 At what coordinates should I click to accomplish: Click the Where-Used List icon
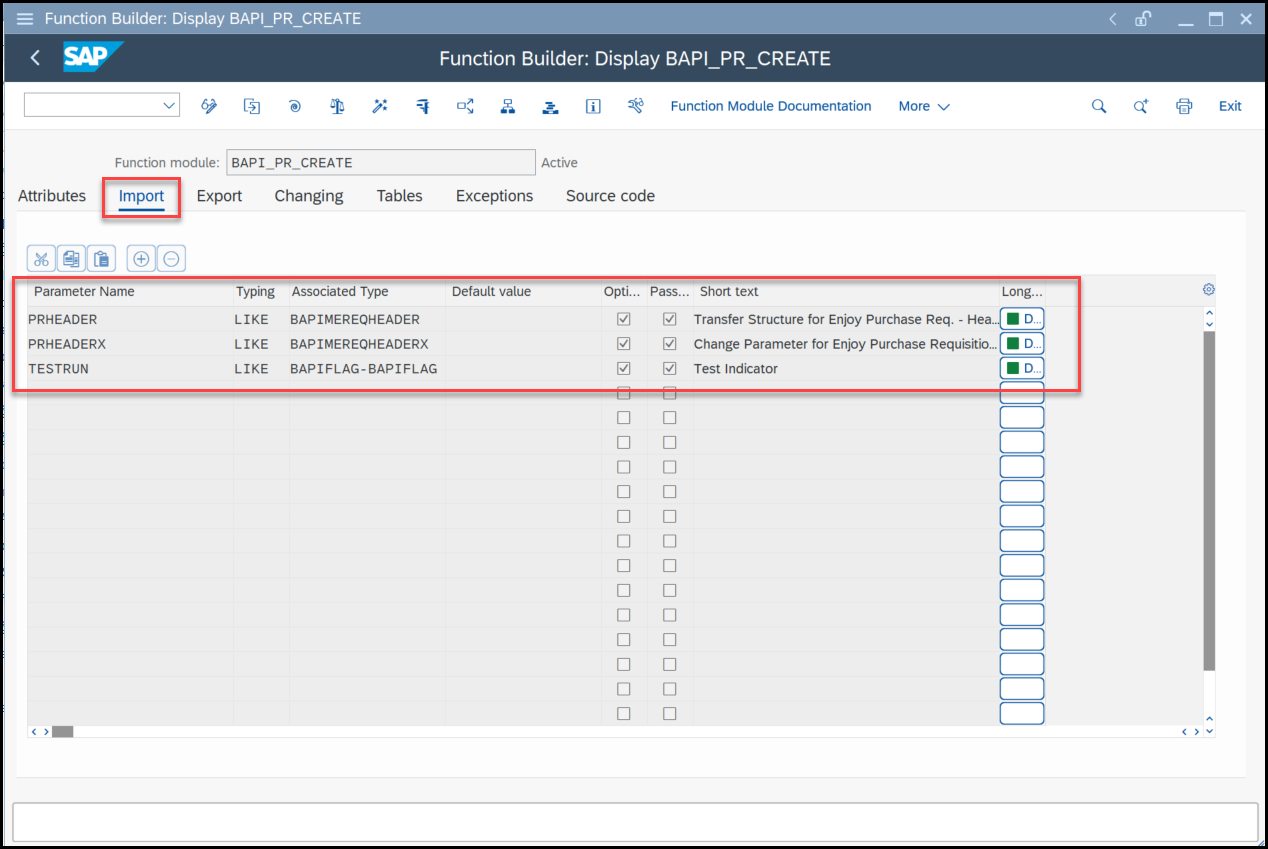(465, 106)
